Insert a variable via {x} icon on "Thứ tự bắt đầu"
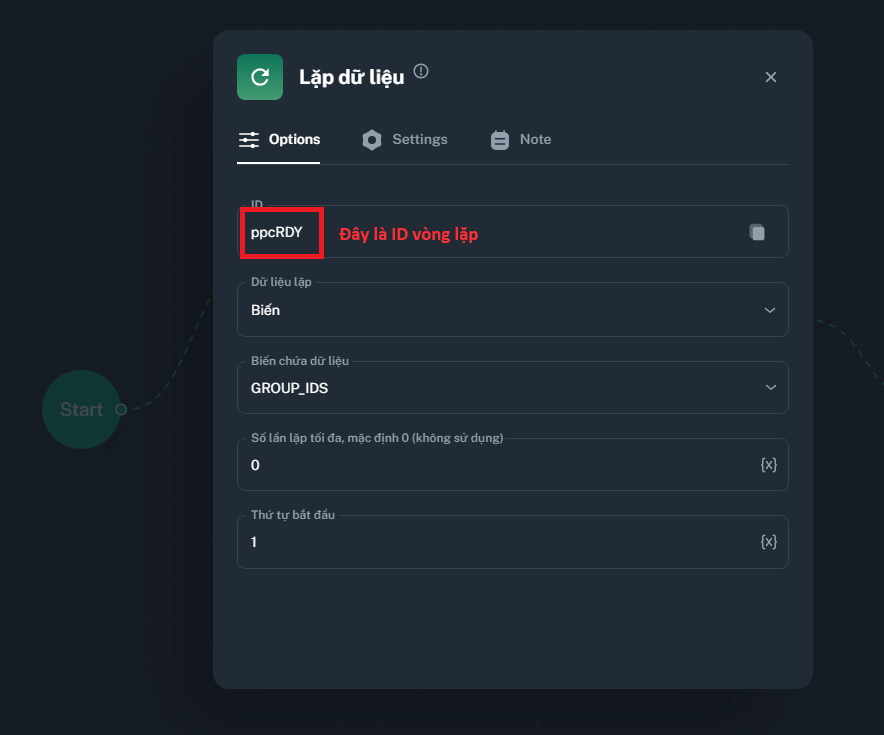 tap(768, 541)
